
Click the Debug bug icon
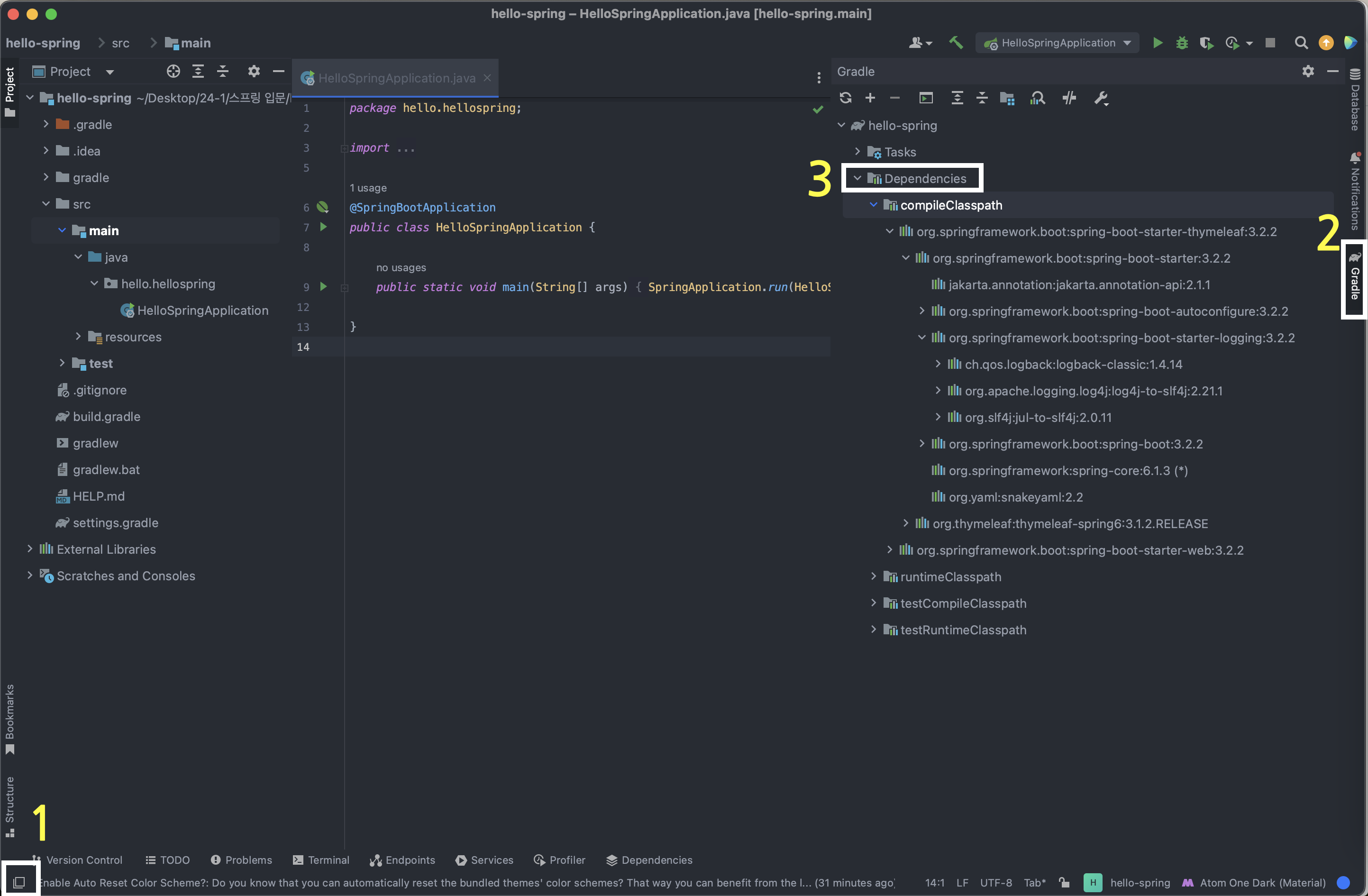1182,43
